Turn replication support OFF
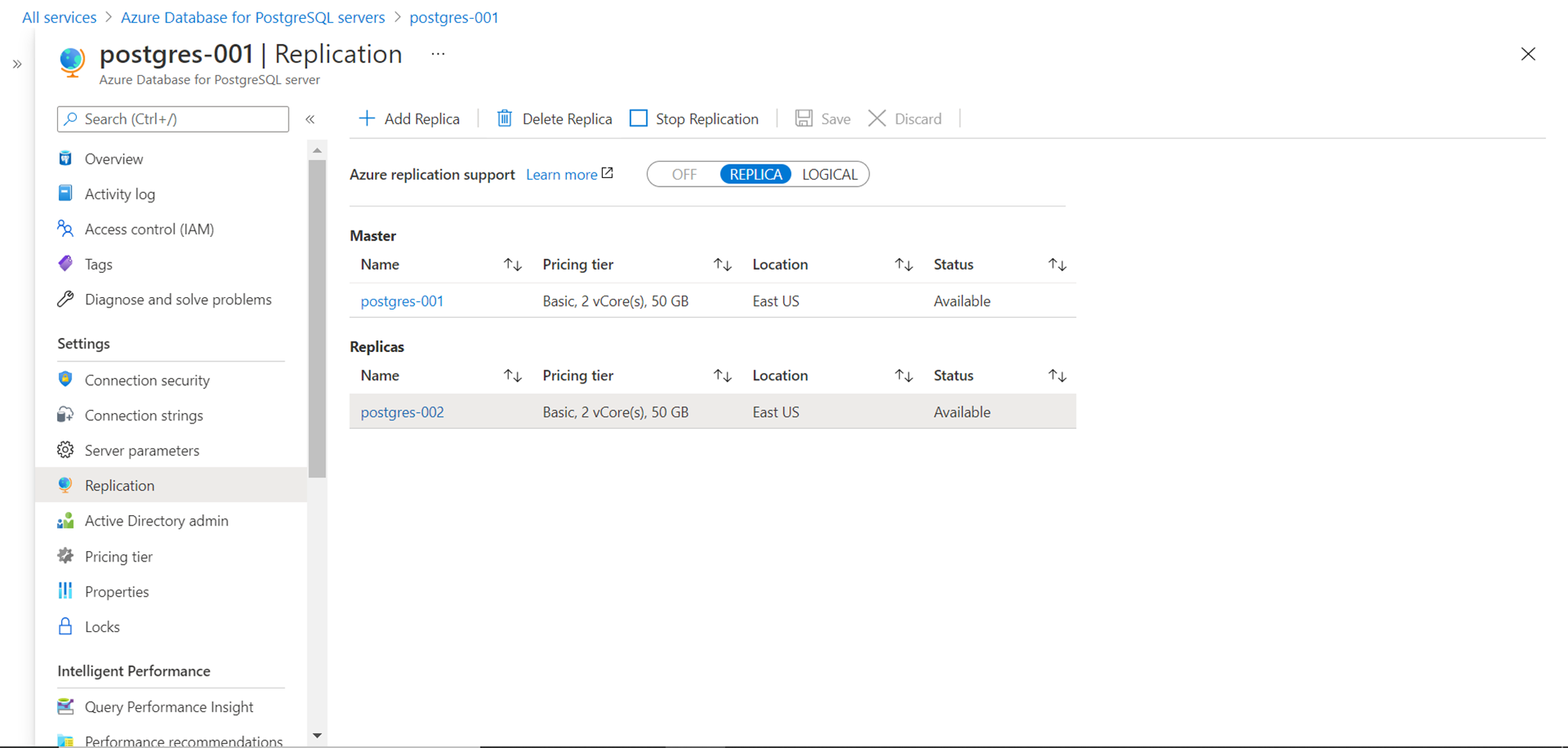This screenshot has width=1568, height=748. point(684,174)
